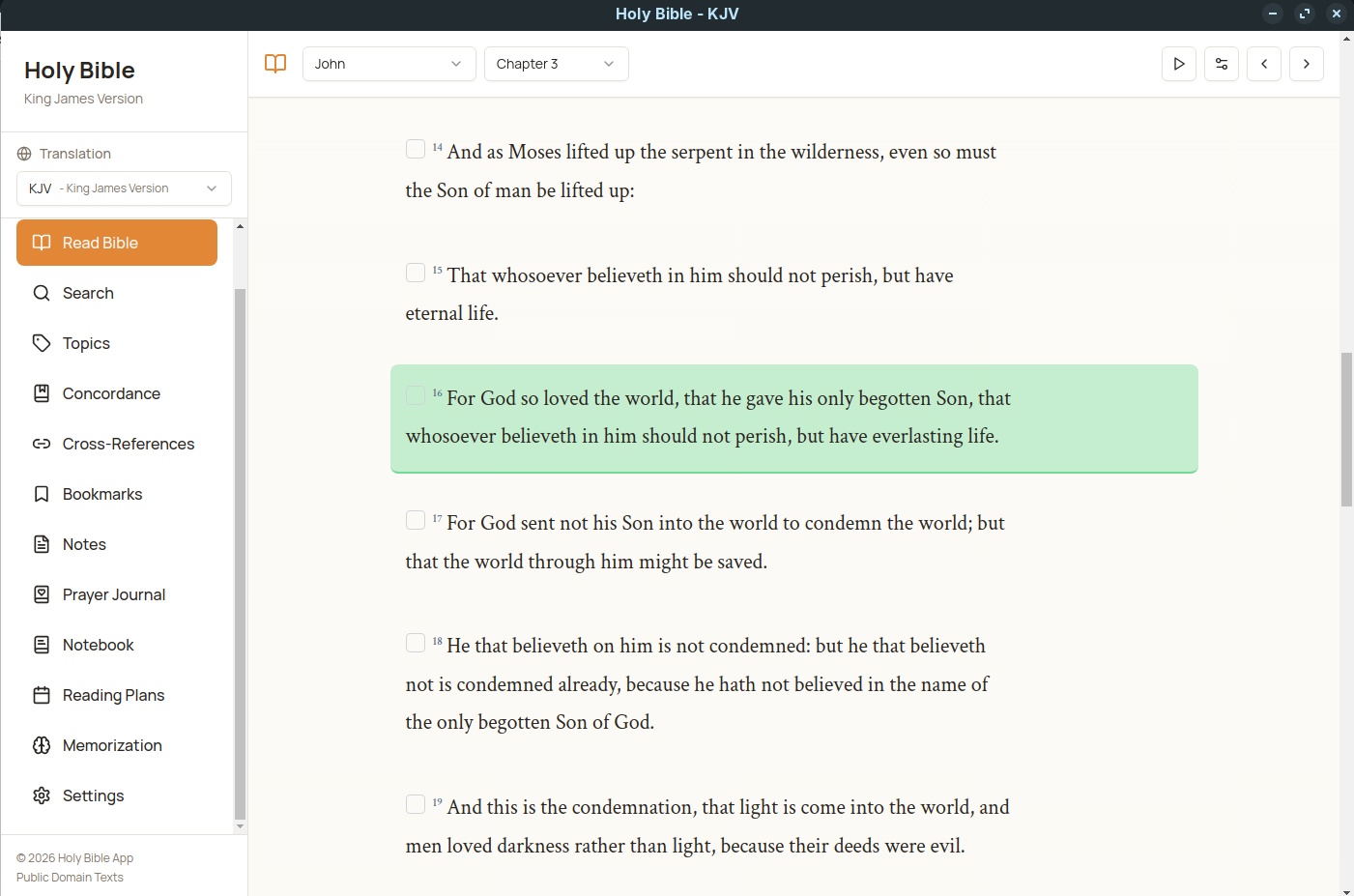Tick the checkbox for verse 17

416,520
